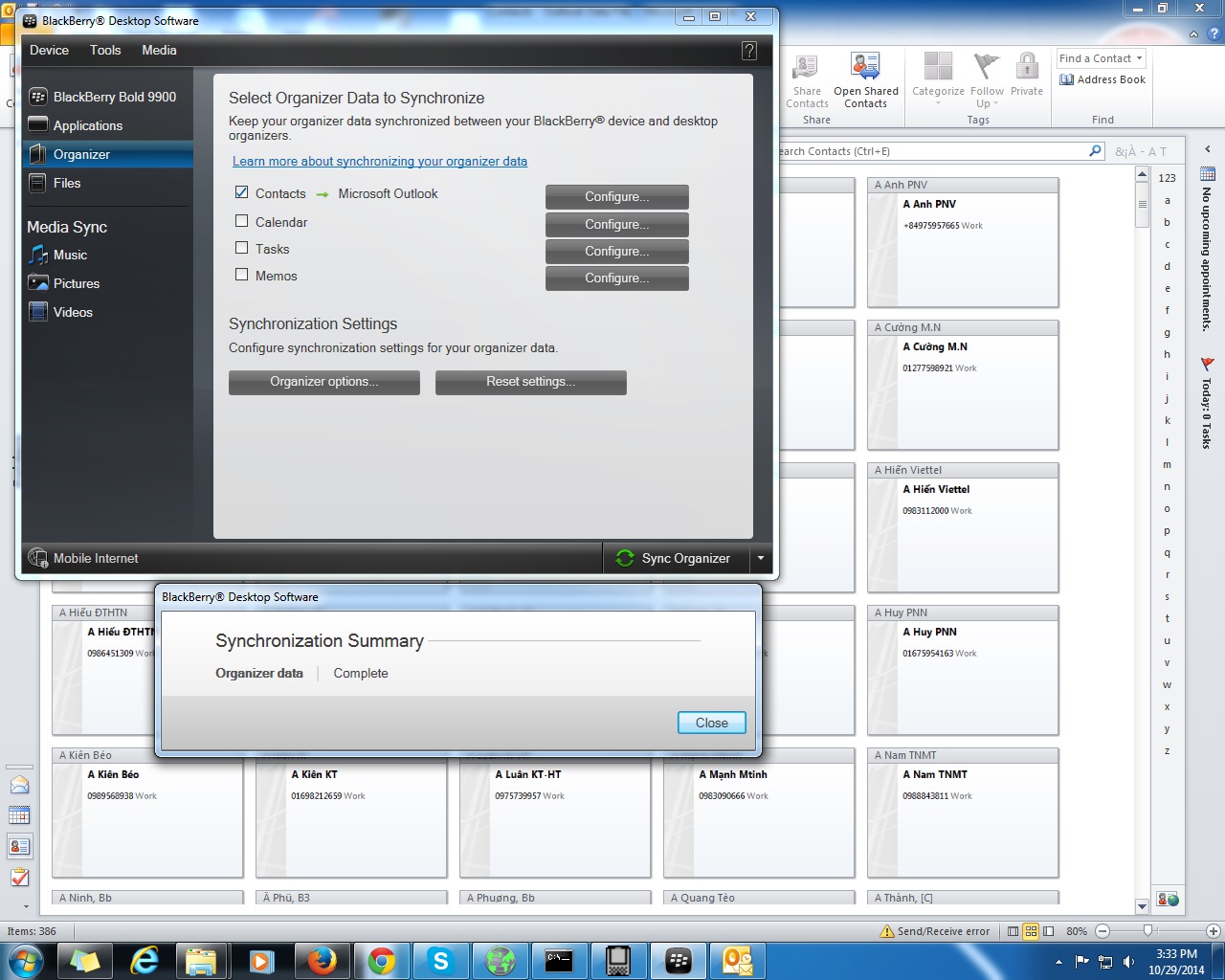Click zoom out minus in Outlook
Viewport: 1225px width, 980px height.
tap(1102, 931)
